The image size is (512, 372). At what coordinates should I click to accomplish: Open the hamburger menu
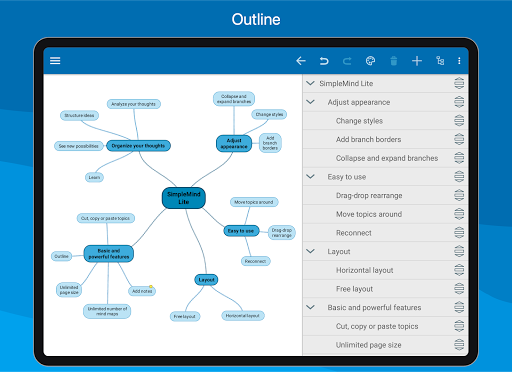pos(55,61)
